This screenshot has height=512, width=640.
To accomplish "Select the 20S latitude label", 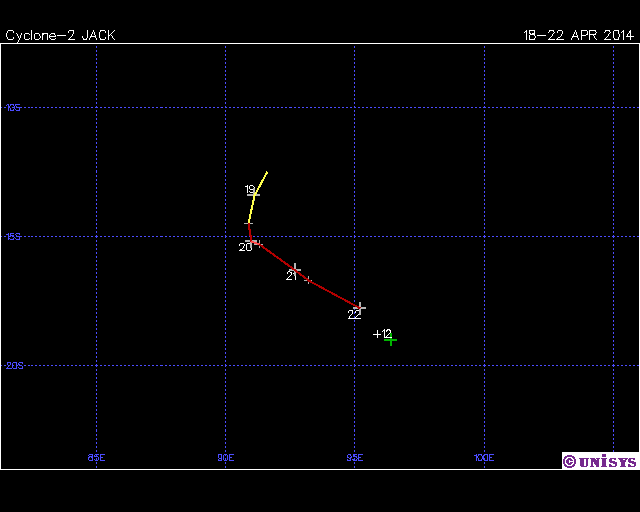I will coord(14,366).
